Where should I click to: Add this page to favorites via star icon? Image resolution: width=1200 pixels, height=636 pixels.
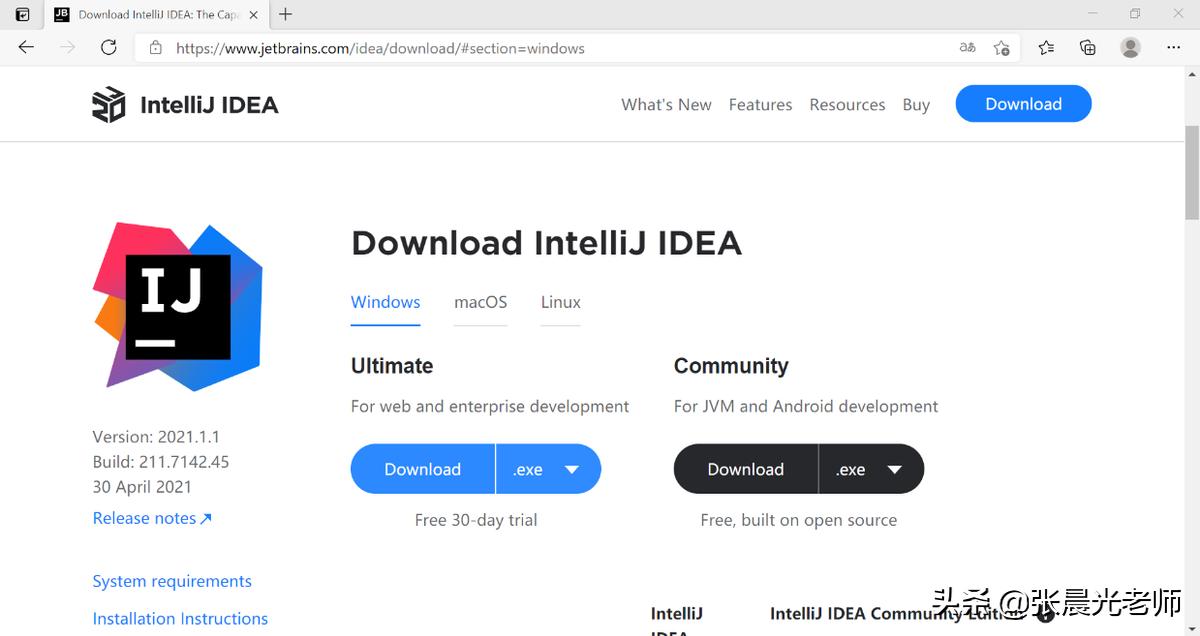pyautogui.click(x=1002, y=47)
